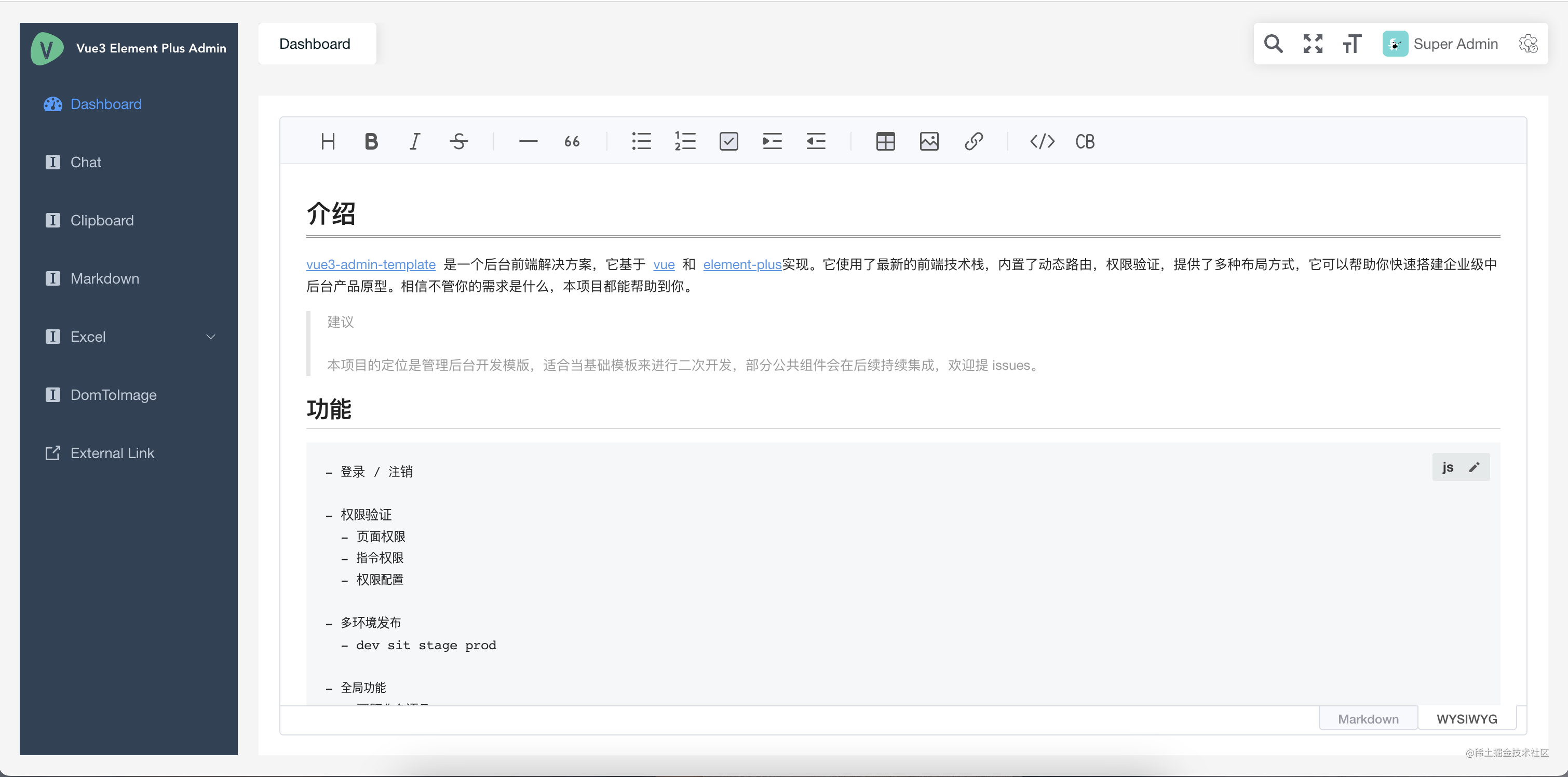Edit the js code block with the pencil

(x=1475, y=466)
